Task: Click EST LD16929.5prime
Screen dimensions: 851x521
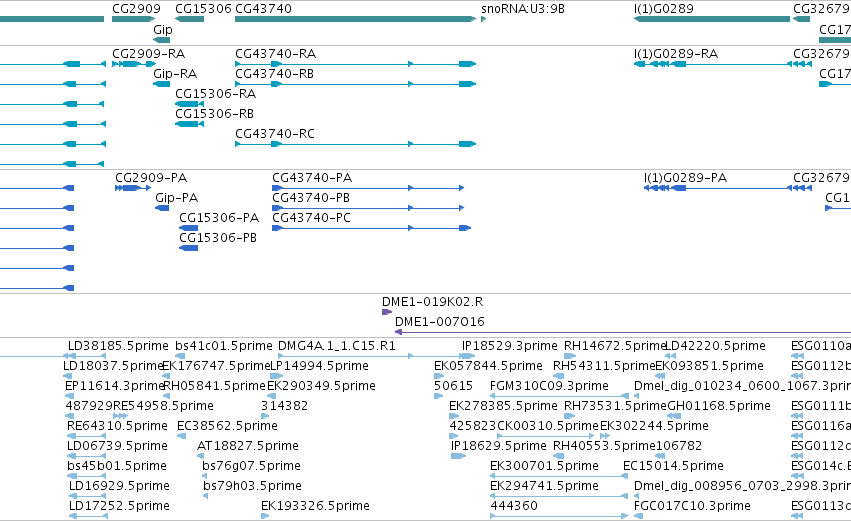Action: [x=119, y=487]
